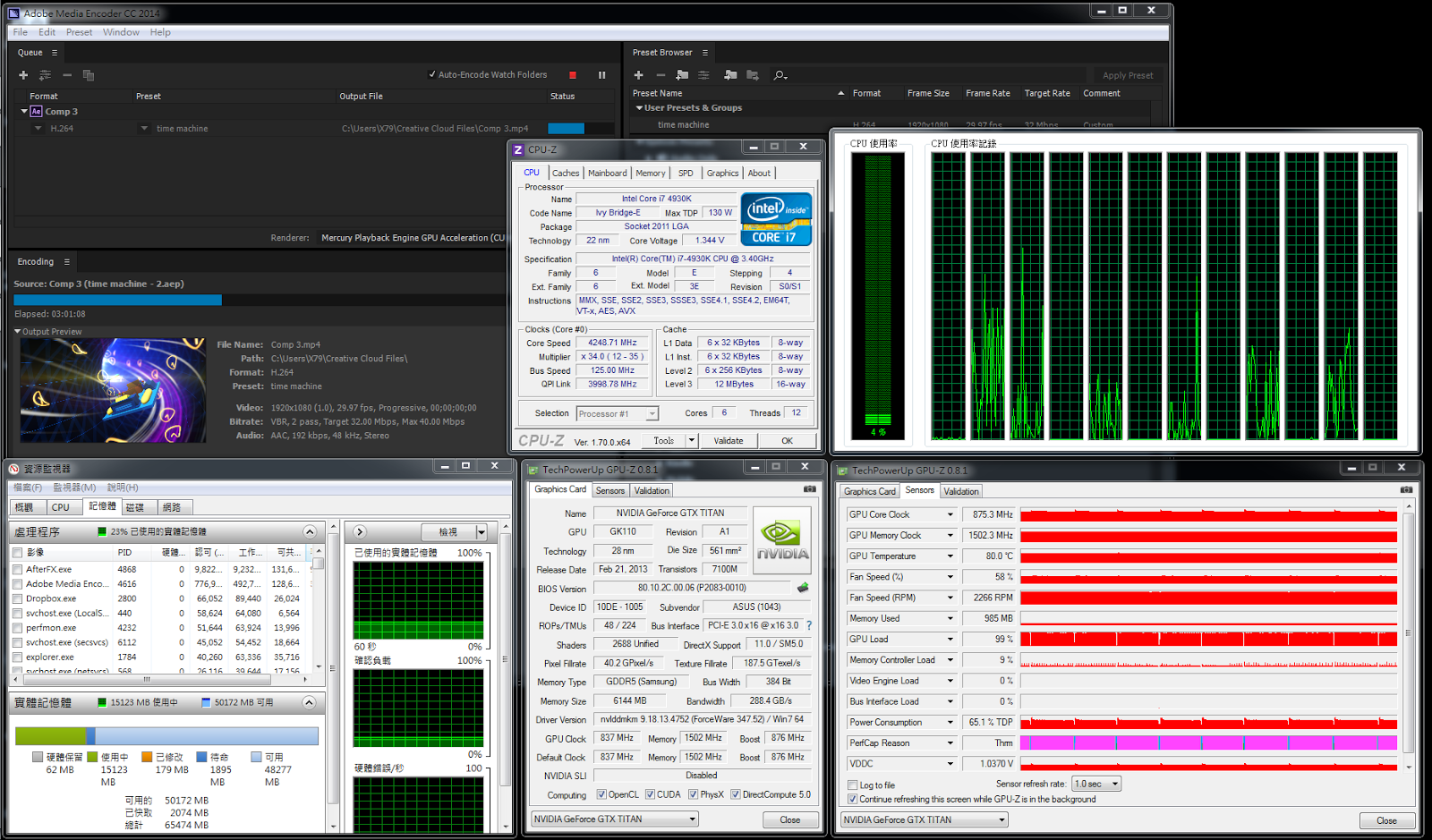The image size is (1432, 840).
Task: Open the Queue panel menu icon
Action: click(x=55, y=53)
